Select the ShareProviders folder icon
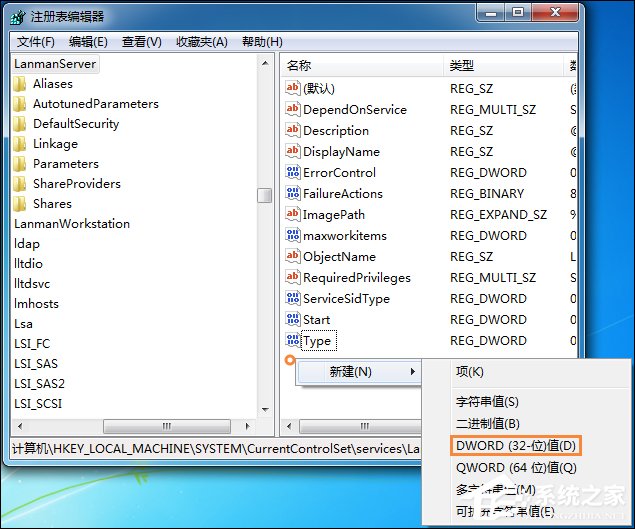 (x=19, y=184)
